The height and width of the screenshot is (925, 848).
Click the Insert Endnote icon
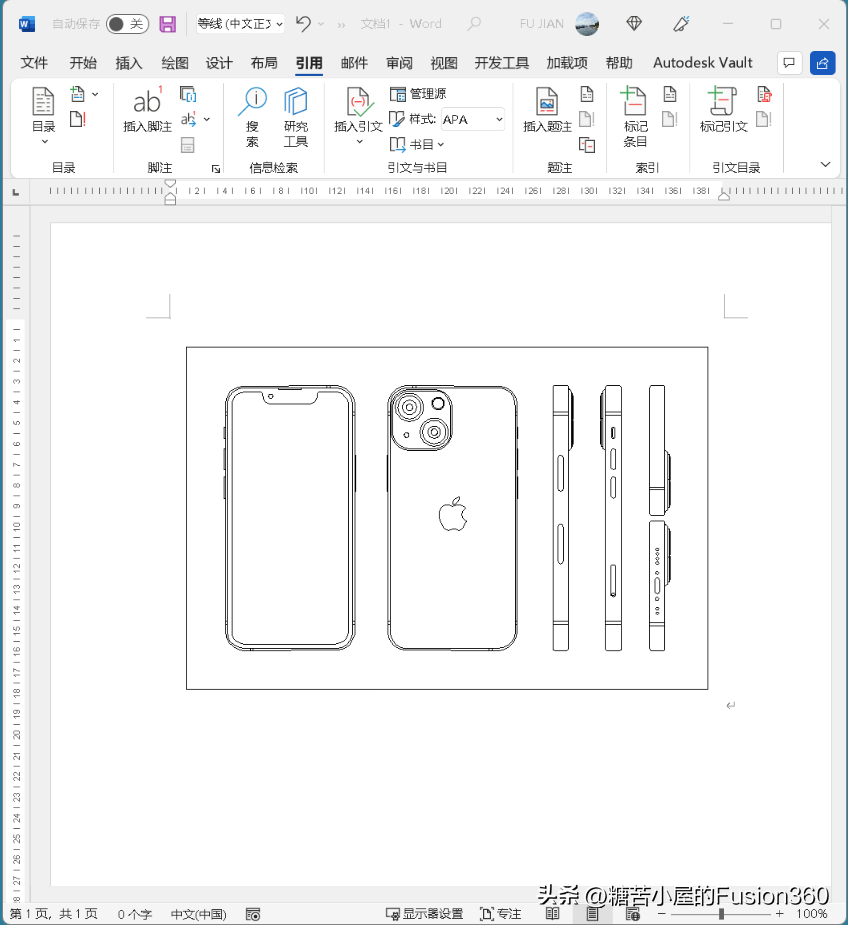(188, 94)
